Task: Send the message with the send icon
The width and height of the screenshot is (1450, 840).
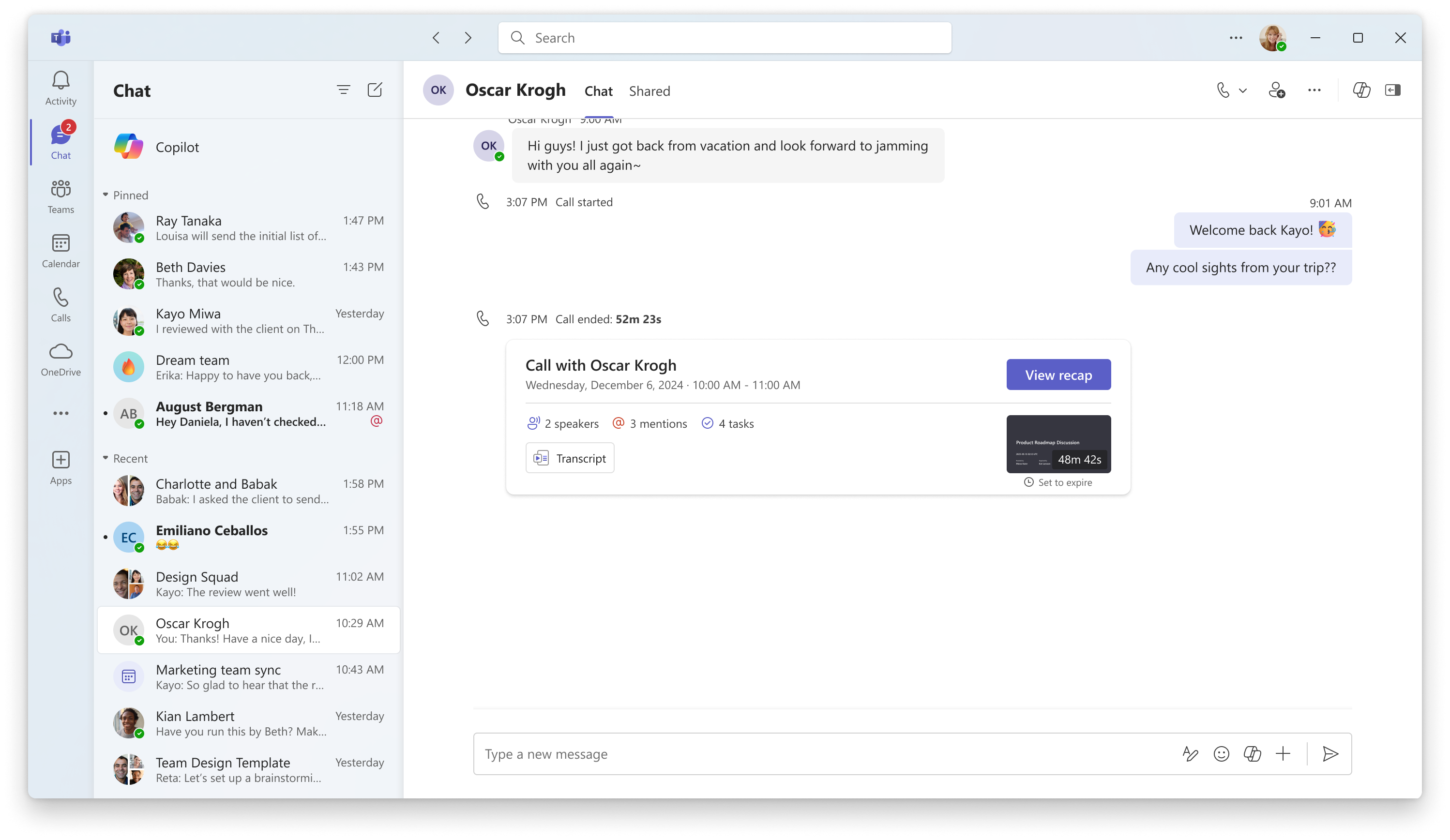Action: (1330, 754)
